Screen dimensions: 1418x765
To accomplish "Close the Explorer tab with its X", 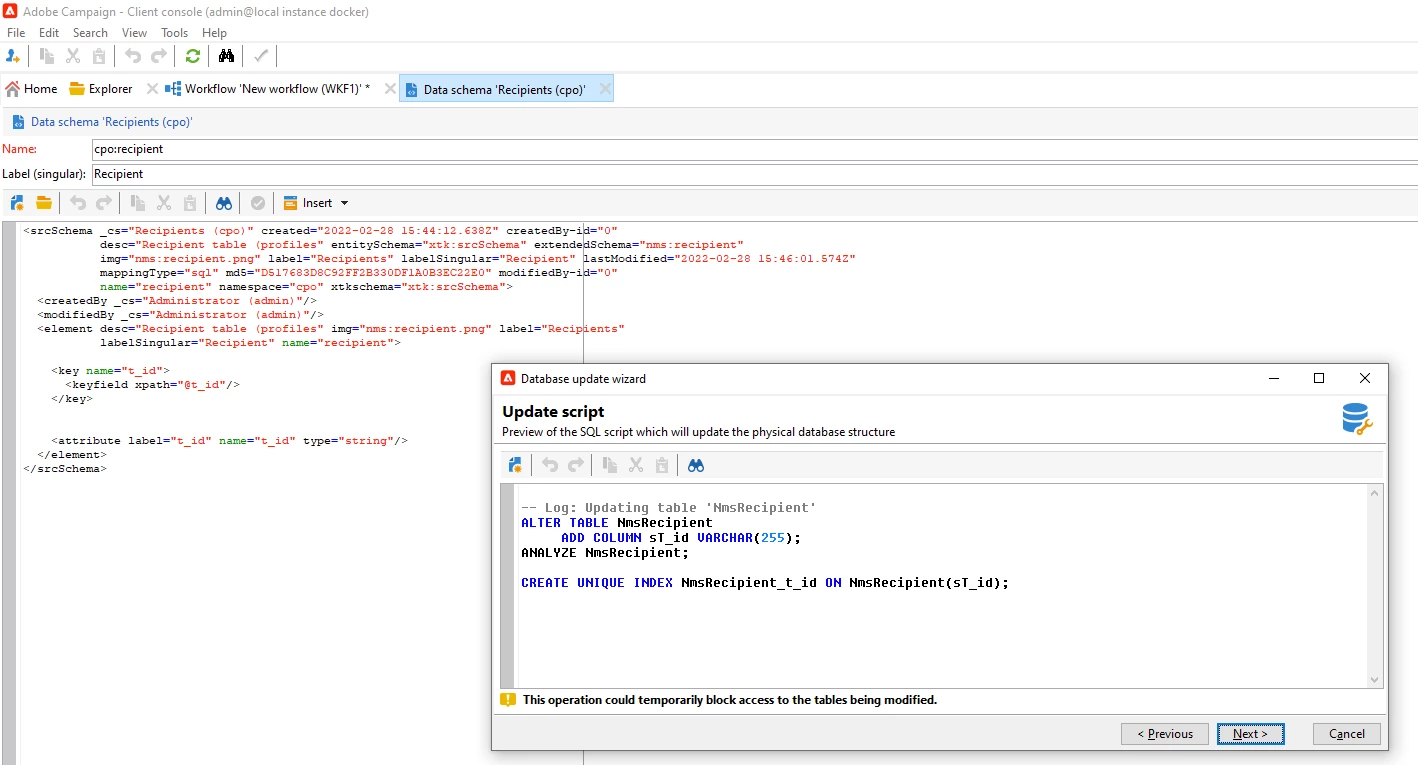I will [152, 89].
